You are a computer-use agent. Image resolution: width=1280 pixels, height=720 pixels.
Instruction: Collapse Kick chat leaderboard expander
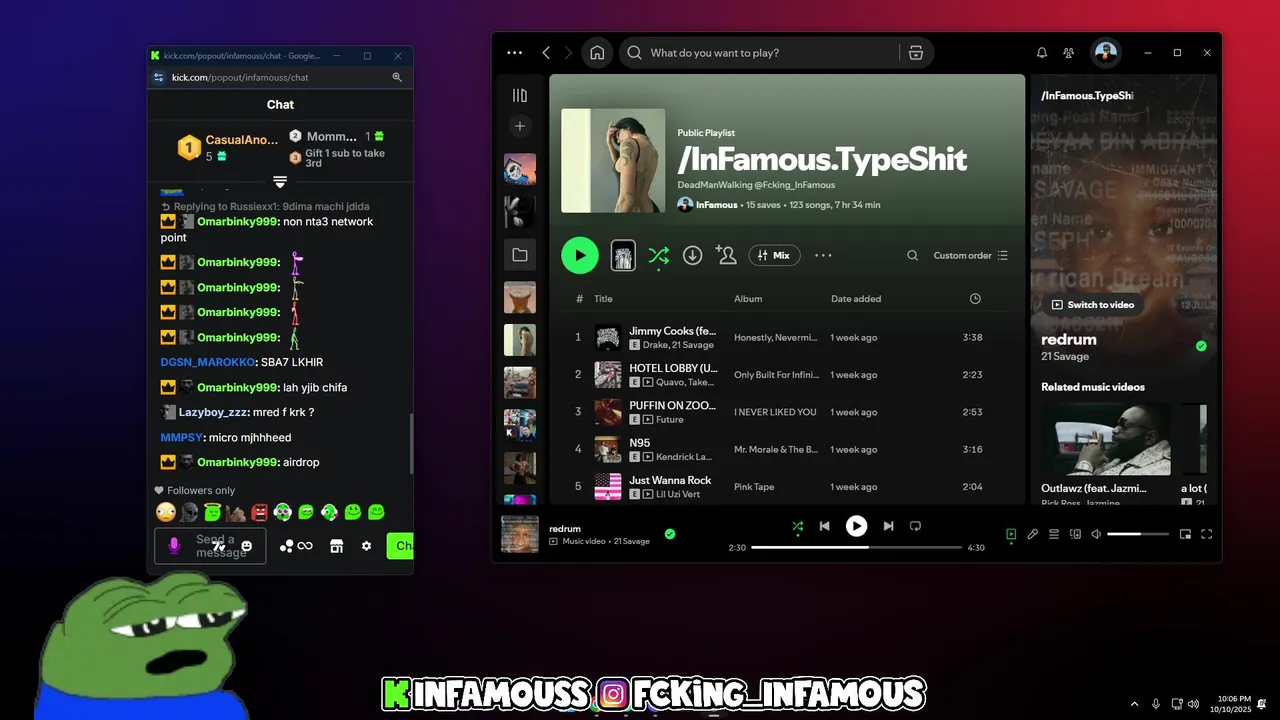click(x=280, y=181)
